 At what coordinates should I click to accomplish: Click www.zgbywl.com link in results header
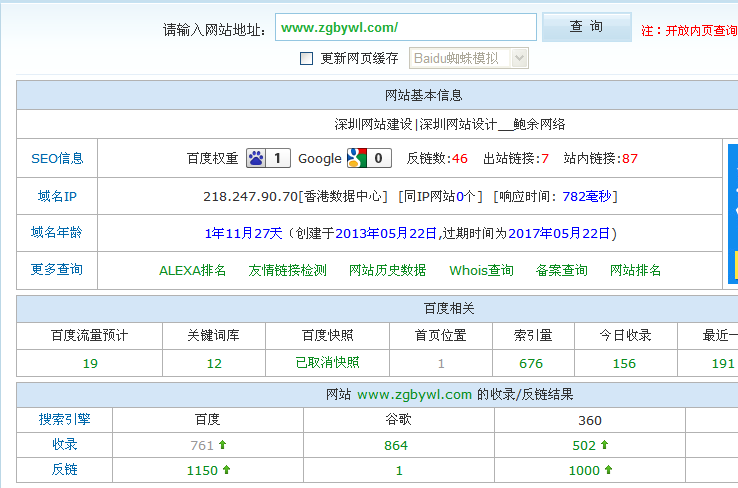click(414, 394)
